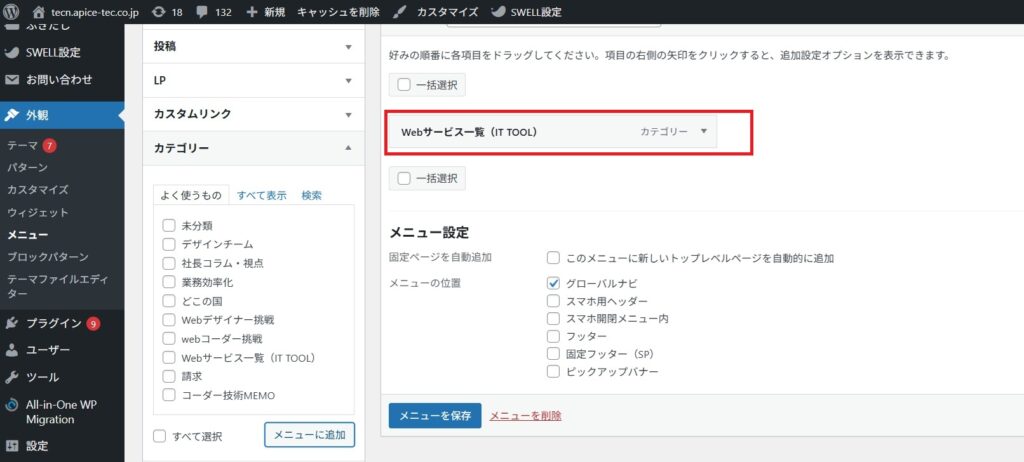The image size is (1024, 462).
Task: Open ブロックパターン submenu item
Action: coord(48,257)
